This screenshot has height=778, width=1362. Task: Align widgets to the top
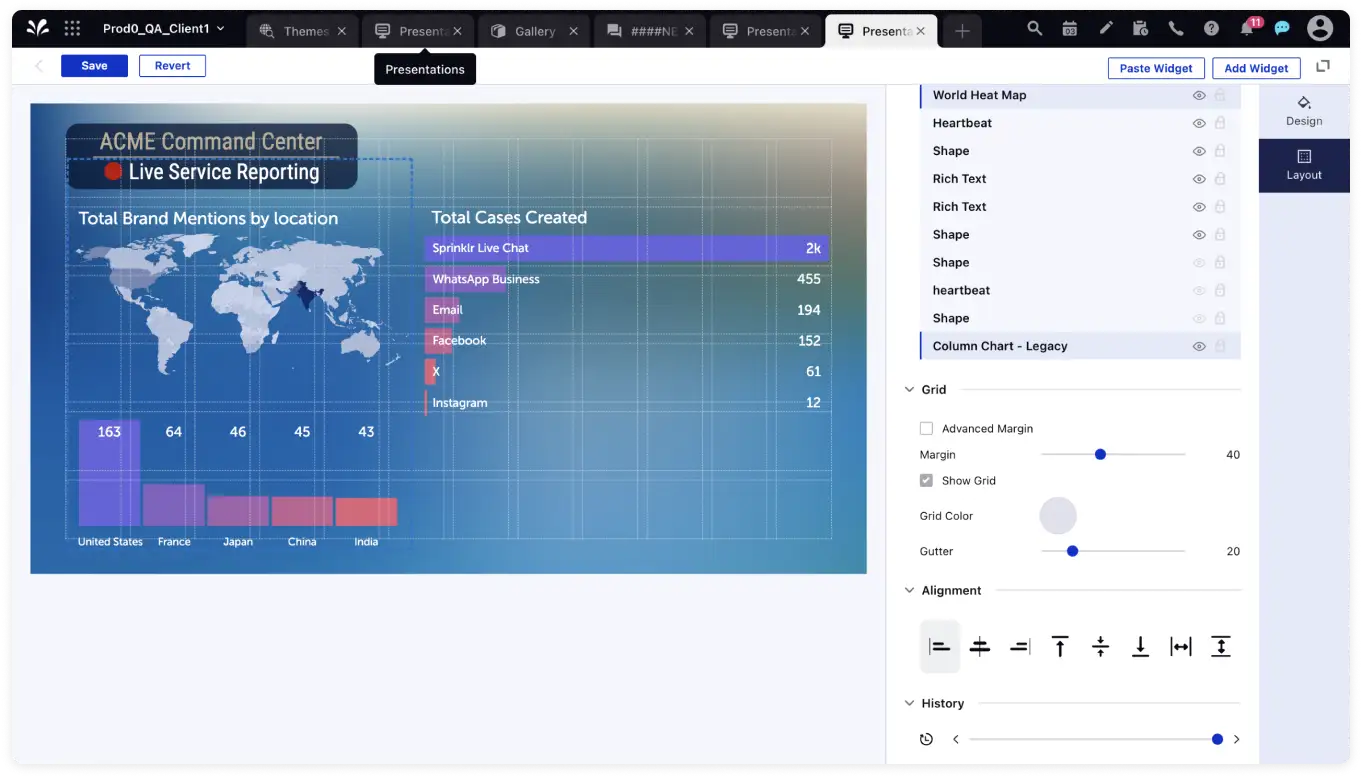pos(1060,647)
